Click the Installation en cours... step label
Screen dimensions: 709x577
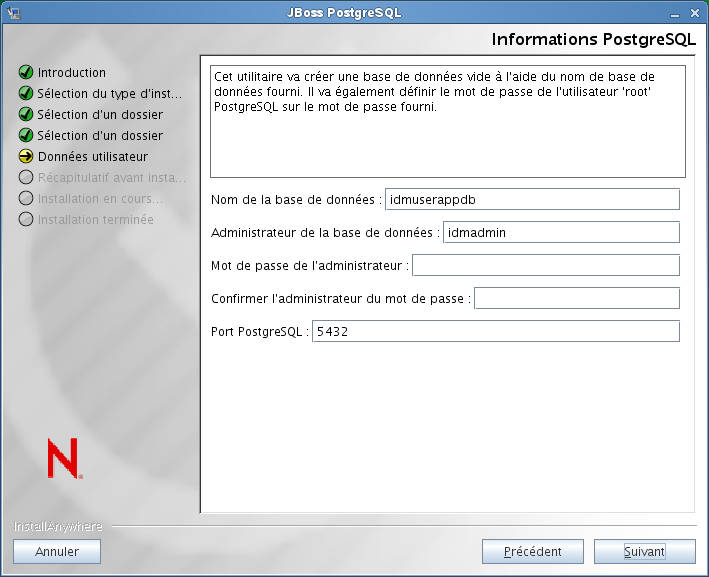[100, 199]
